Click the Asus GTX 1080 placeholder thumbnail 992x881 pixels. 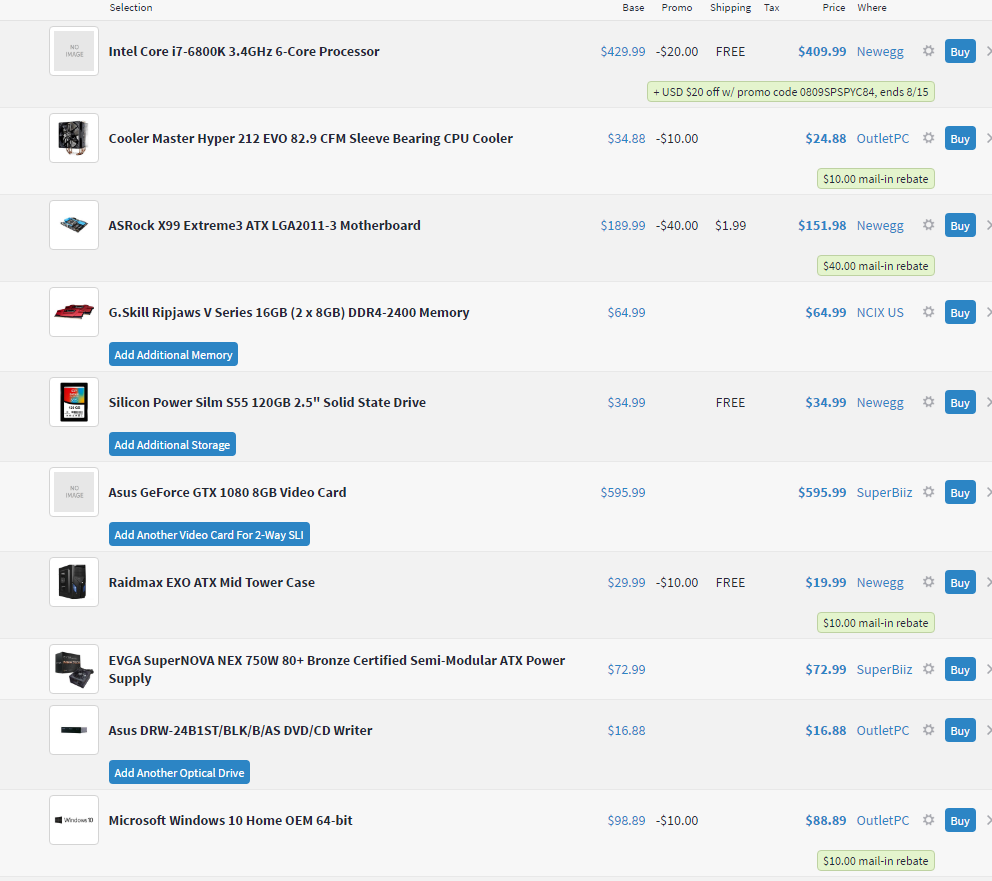[74, 492]
